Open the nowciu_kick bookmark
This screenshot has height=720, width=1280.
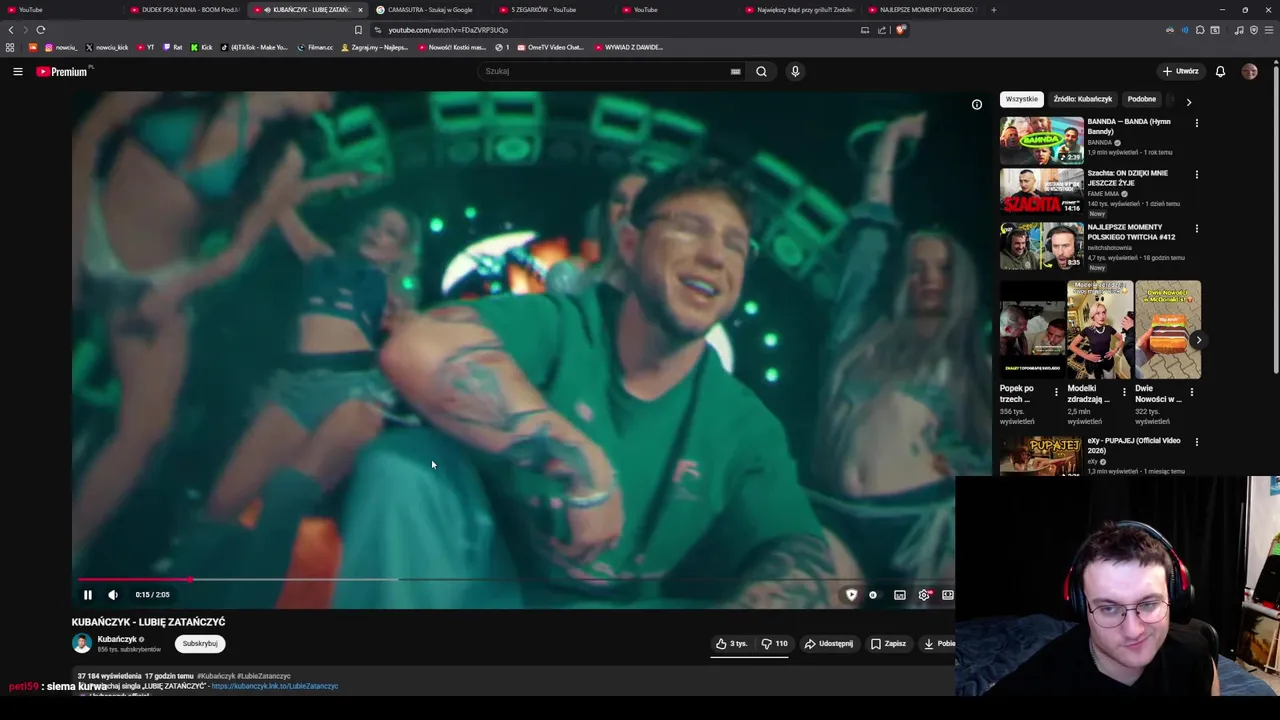[x=107, y=47]
